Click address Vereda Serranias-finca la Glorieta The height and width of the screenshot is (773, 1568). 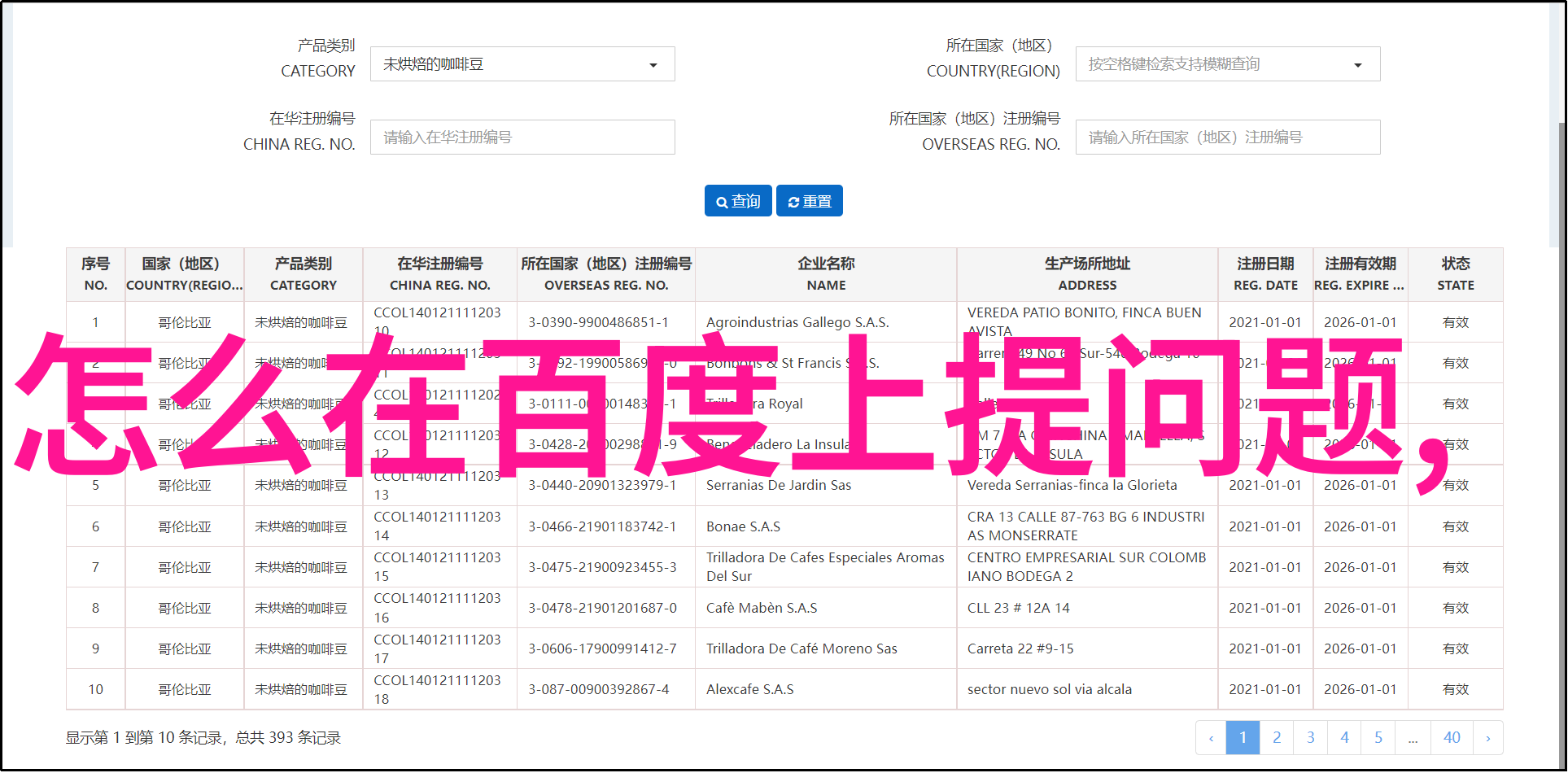[1072, 486]
